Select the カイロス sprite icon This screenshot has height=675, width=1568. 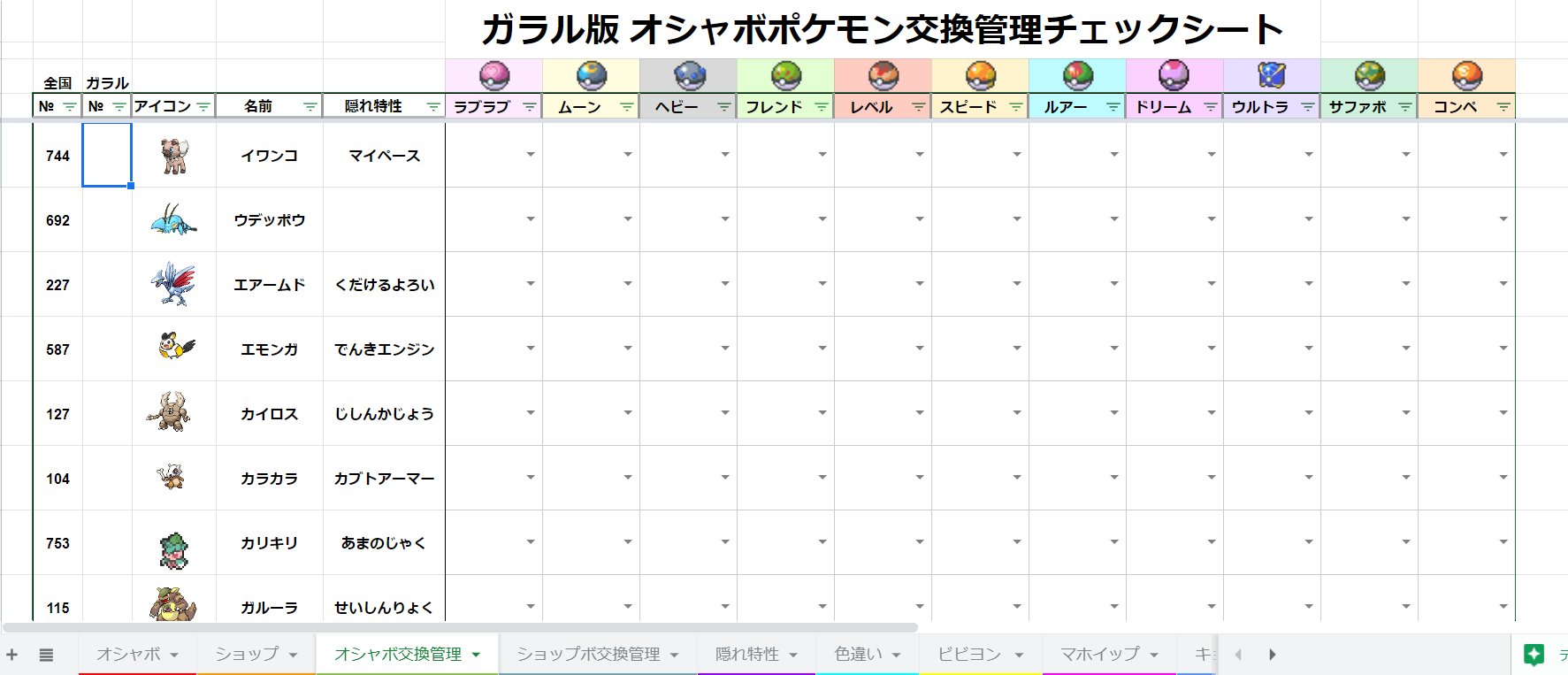pos(169,412)
